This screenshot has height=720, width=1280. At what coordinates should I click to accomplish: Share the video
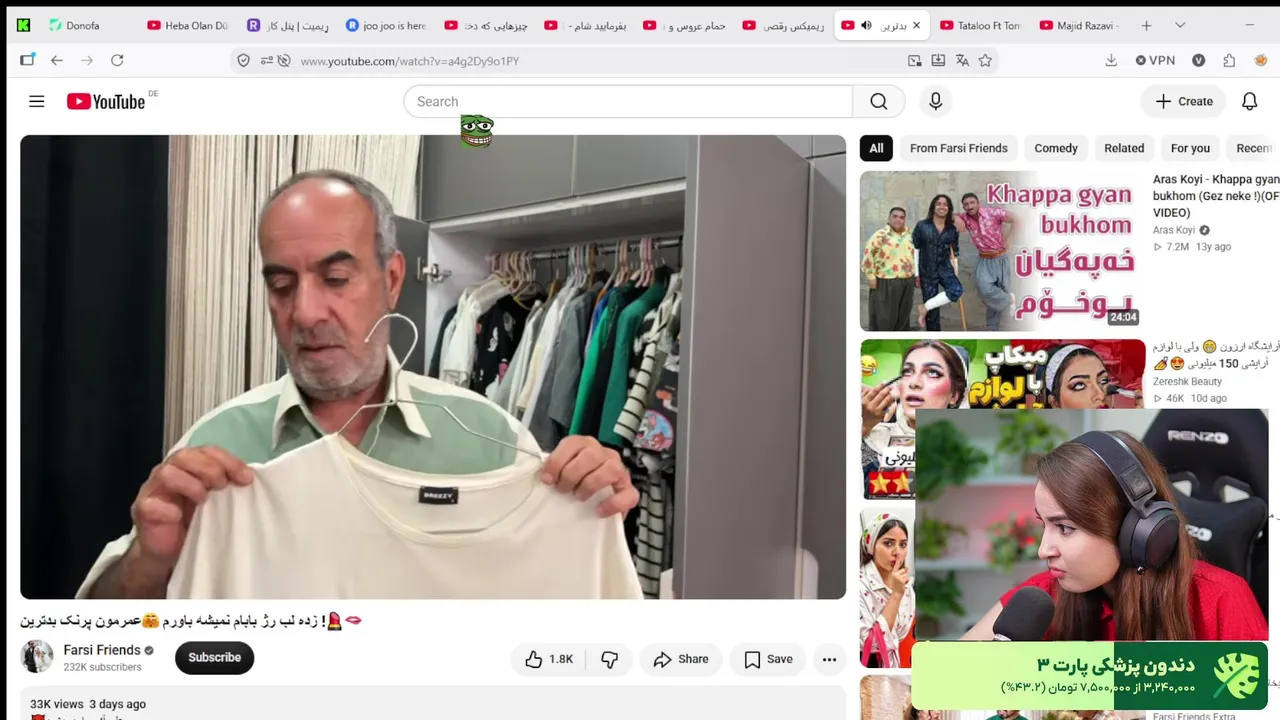680,659
